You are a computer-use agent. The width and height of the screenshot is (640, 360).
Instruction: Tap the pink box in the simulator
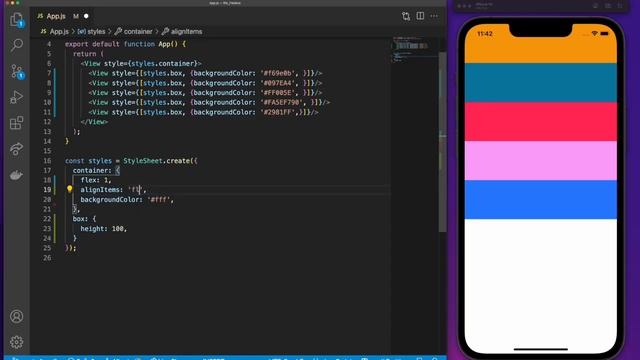540,161
